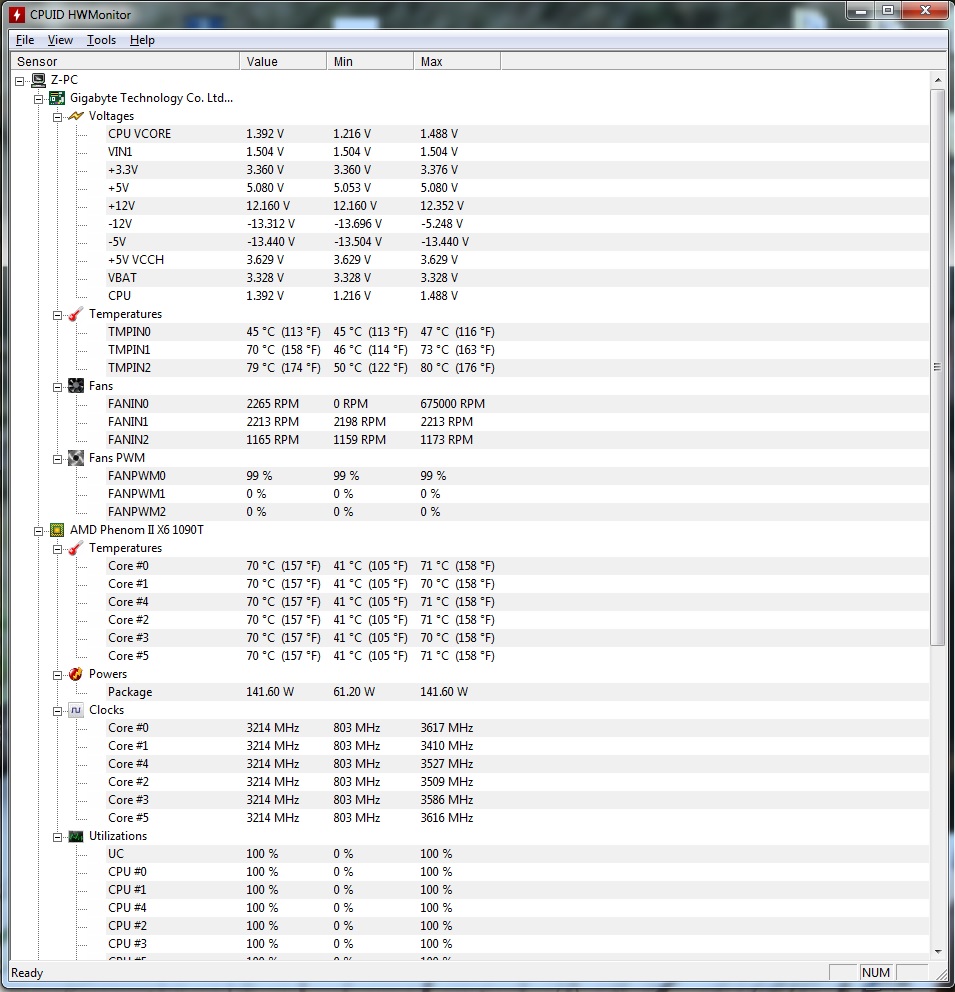This screenshot has height=992, width=955.
Task: Open the File menu
Action: click(x=25, y=40)
